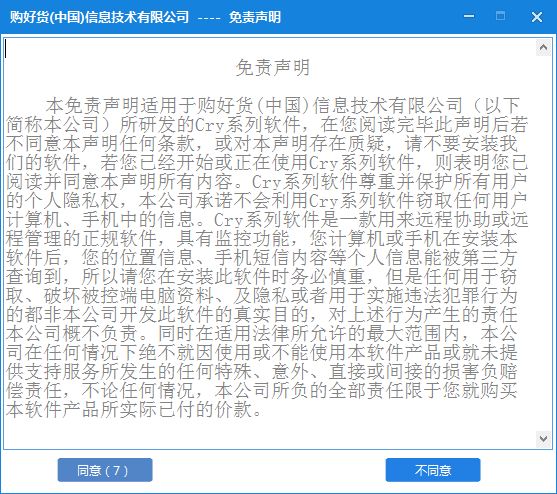Click the 不同意 disagree button
Screen dimensions: 557x494
tap(433, 470)
